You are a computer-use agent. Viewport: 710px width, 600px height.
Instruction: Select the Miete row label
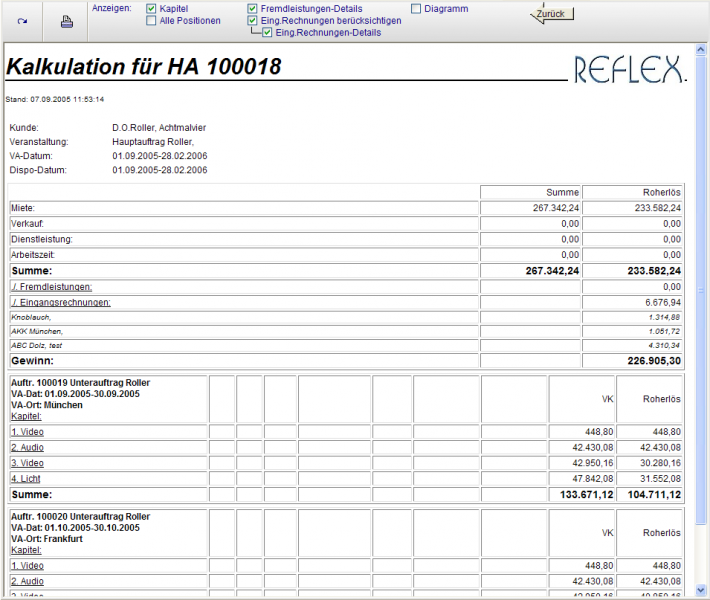click(23, 208)
